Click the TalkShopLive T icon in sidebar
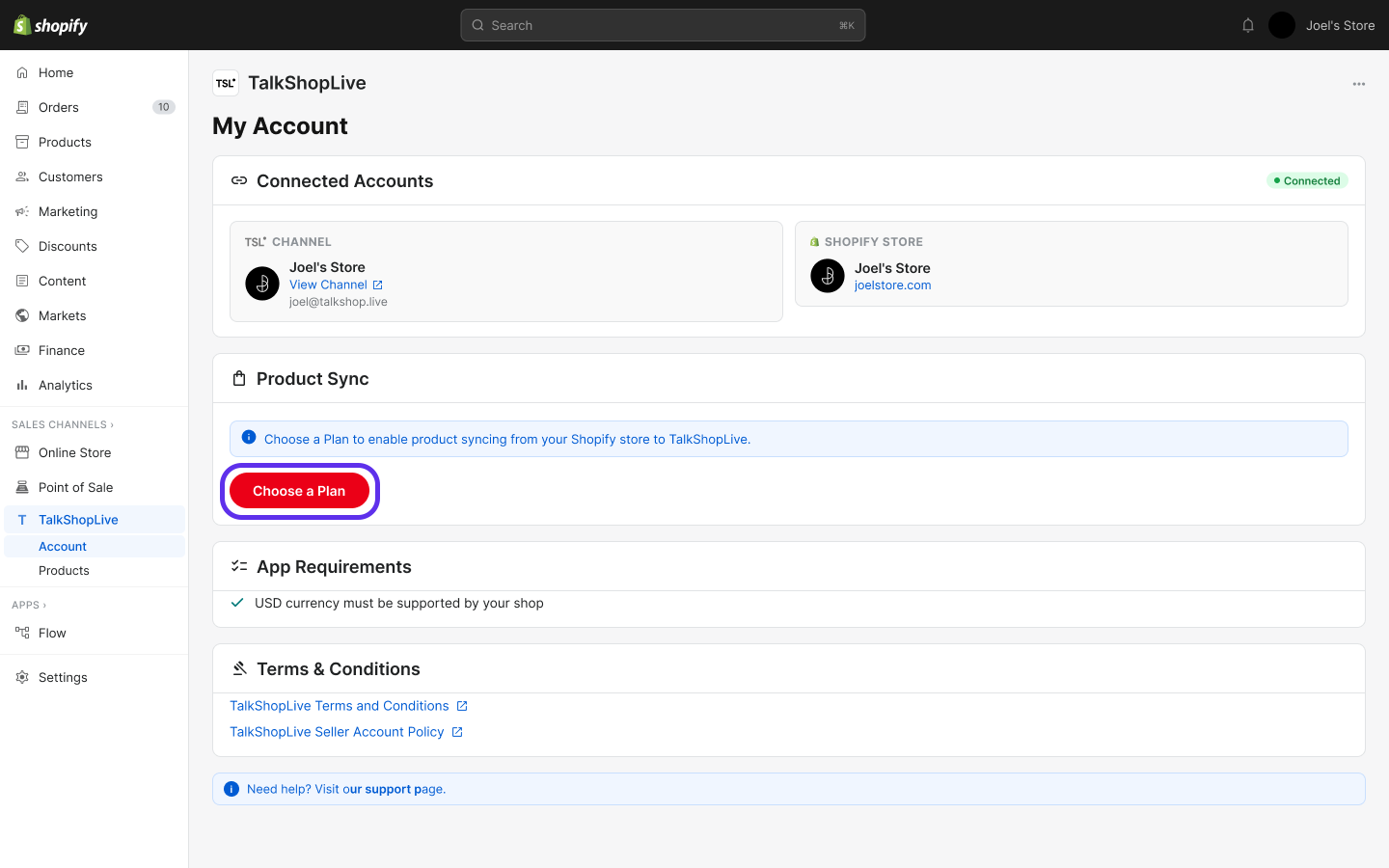The width and height of the screenshot is (1389, 868). pyautogui.click(x=22, y=520)
